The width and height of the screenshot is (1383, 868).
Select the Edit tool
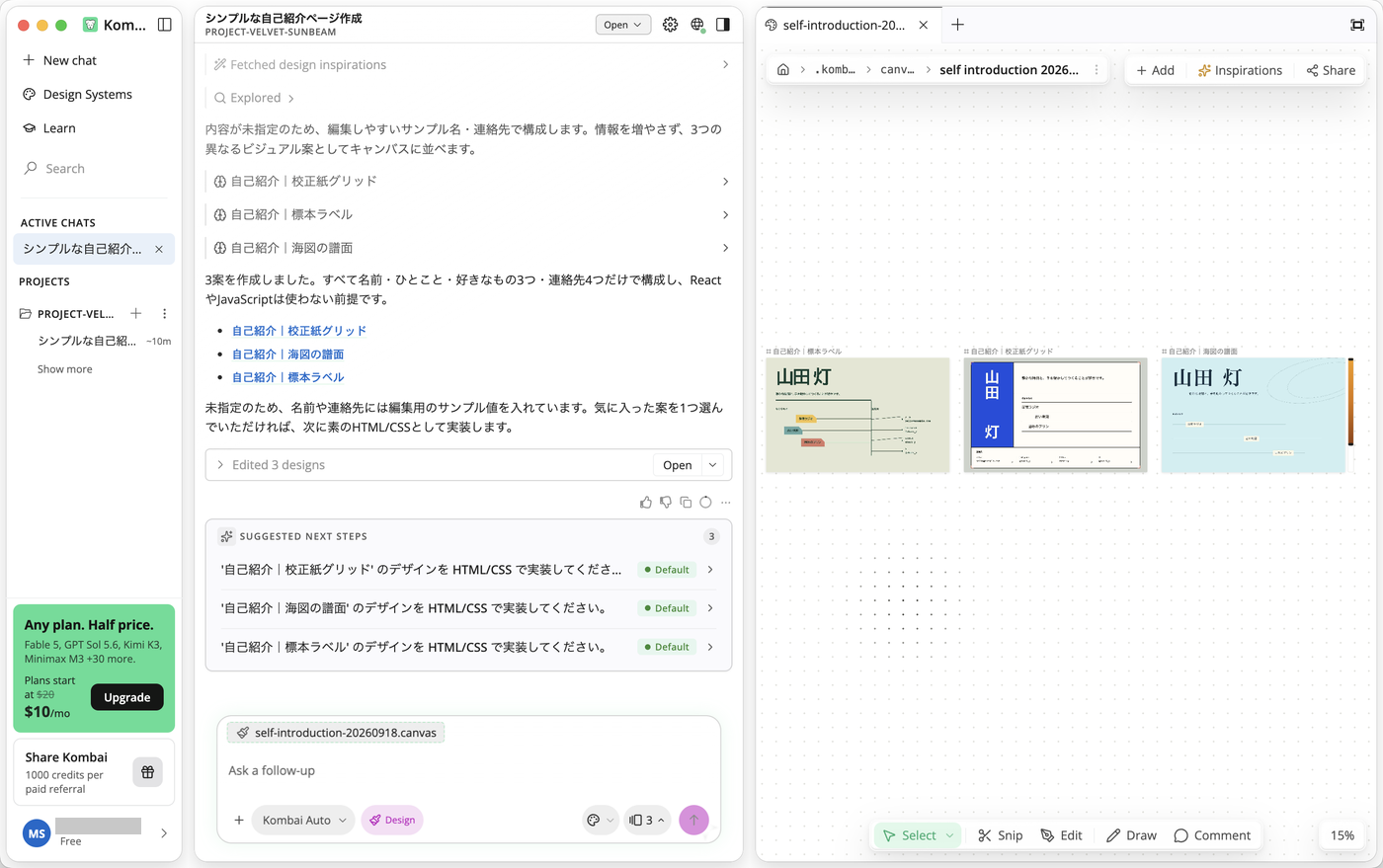click(x=1061, y=835)
